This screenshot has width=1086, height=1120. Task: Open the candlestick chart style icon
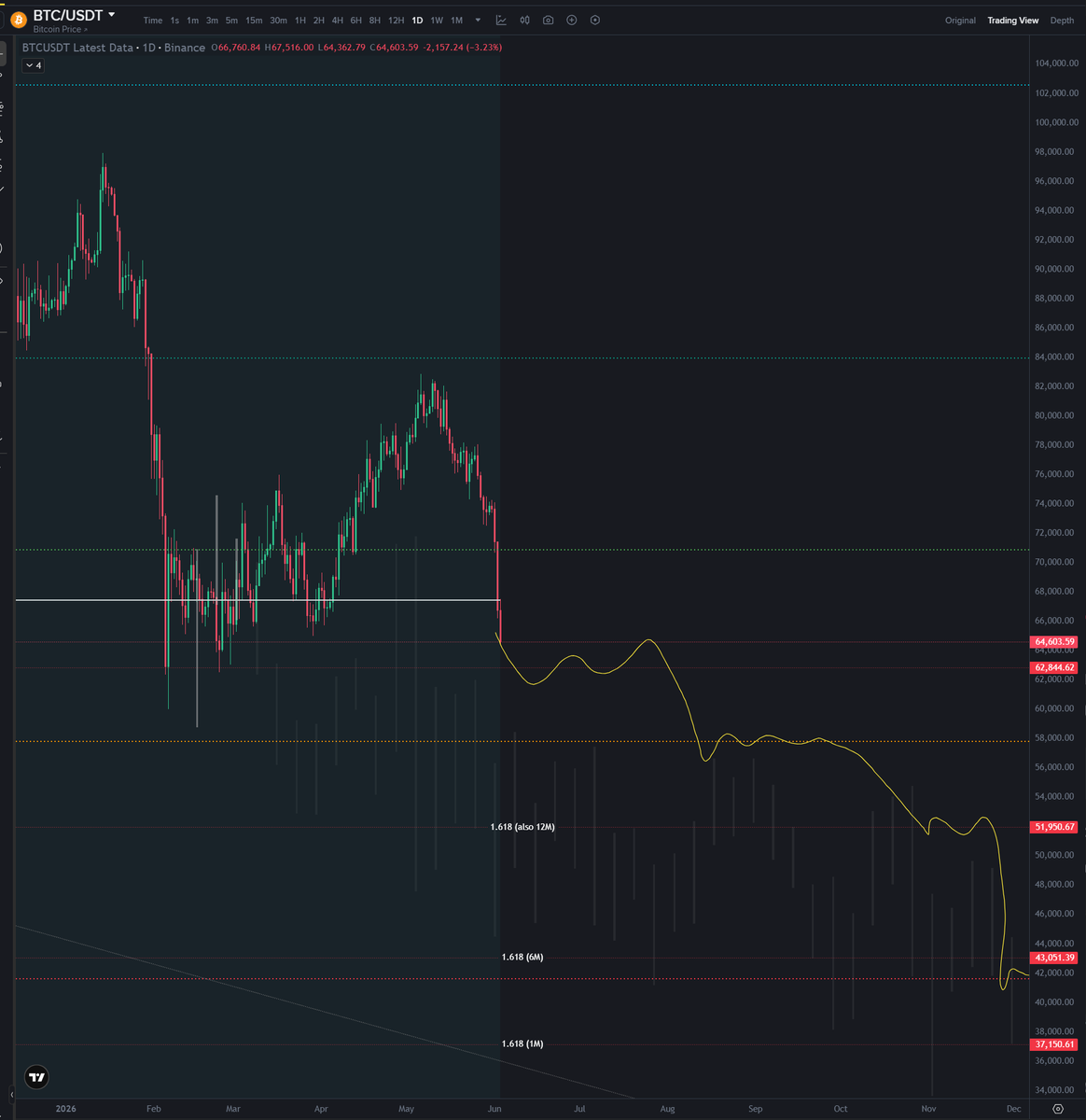[x=524, y=20]
